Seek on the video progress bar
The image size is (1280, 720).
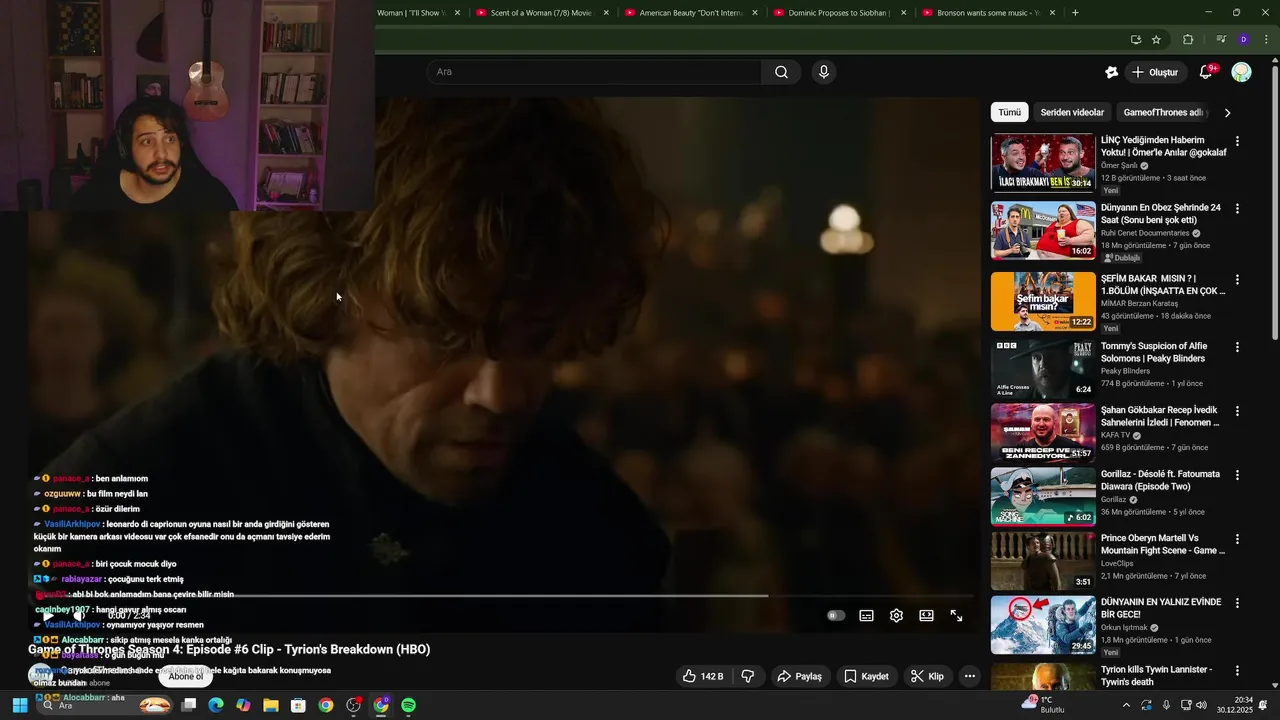click(499, 596)
